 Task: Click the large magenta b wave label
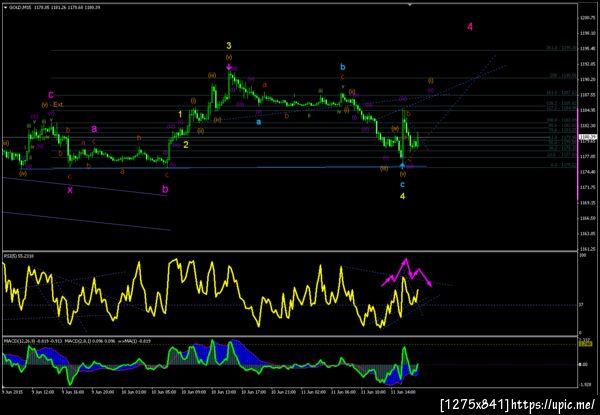click(165, 189)
